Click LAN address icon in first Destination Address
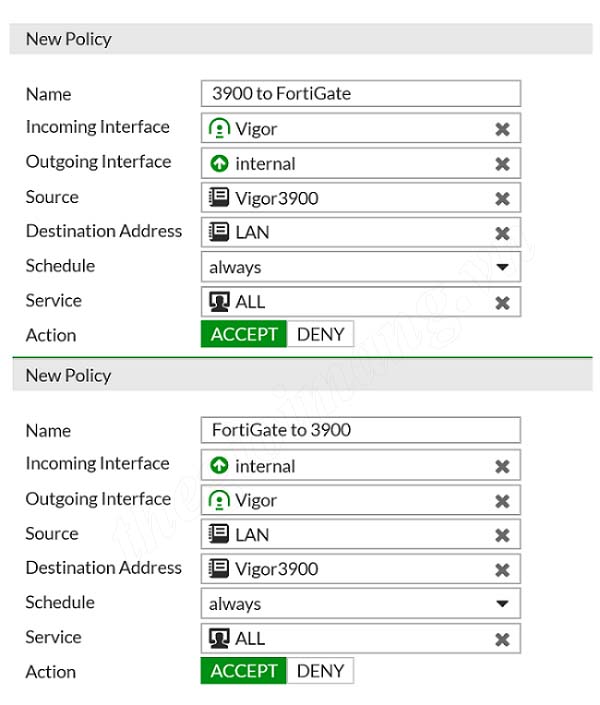This screenshot has height=705, width=600. click(219, 232)
